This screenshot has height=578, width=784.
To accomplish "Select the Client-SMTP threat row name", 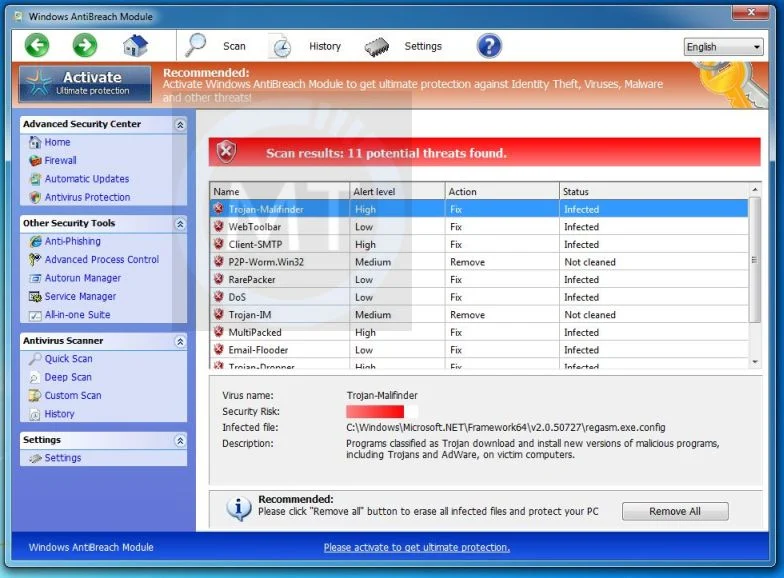I will pos(255,244).
